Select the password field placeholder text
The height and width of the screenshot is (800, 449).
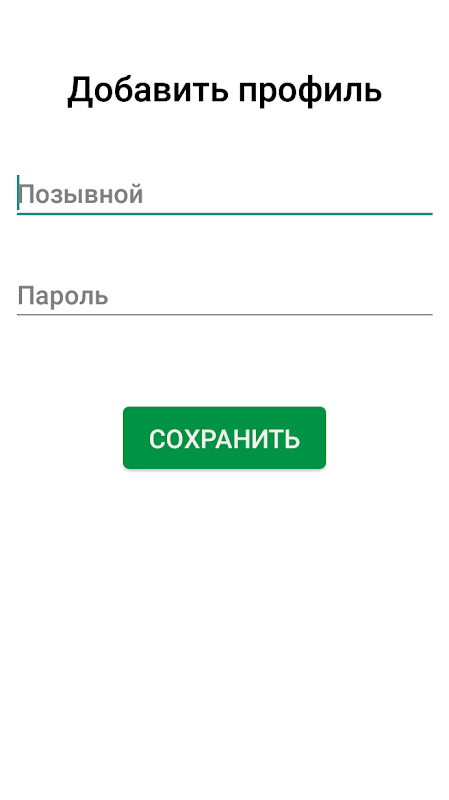[63, 296]
